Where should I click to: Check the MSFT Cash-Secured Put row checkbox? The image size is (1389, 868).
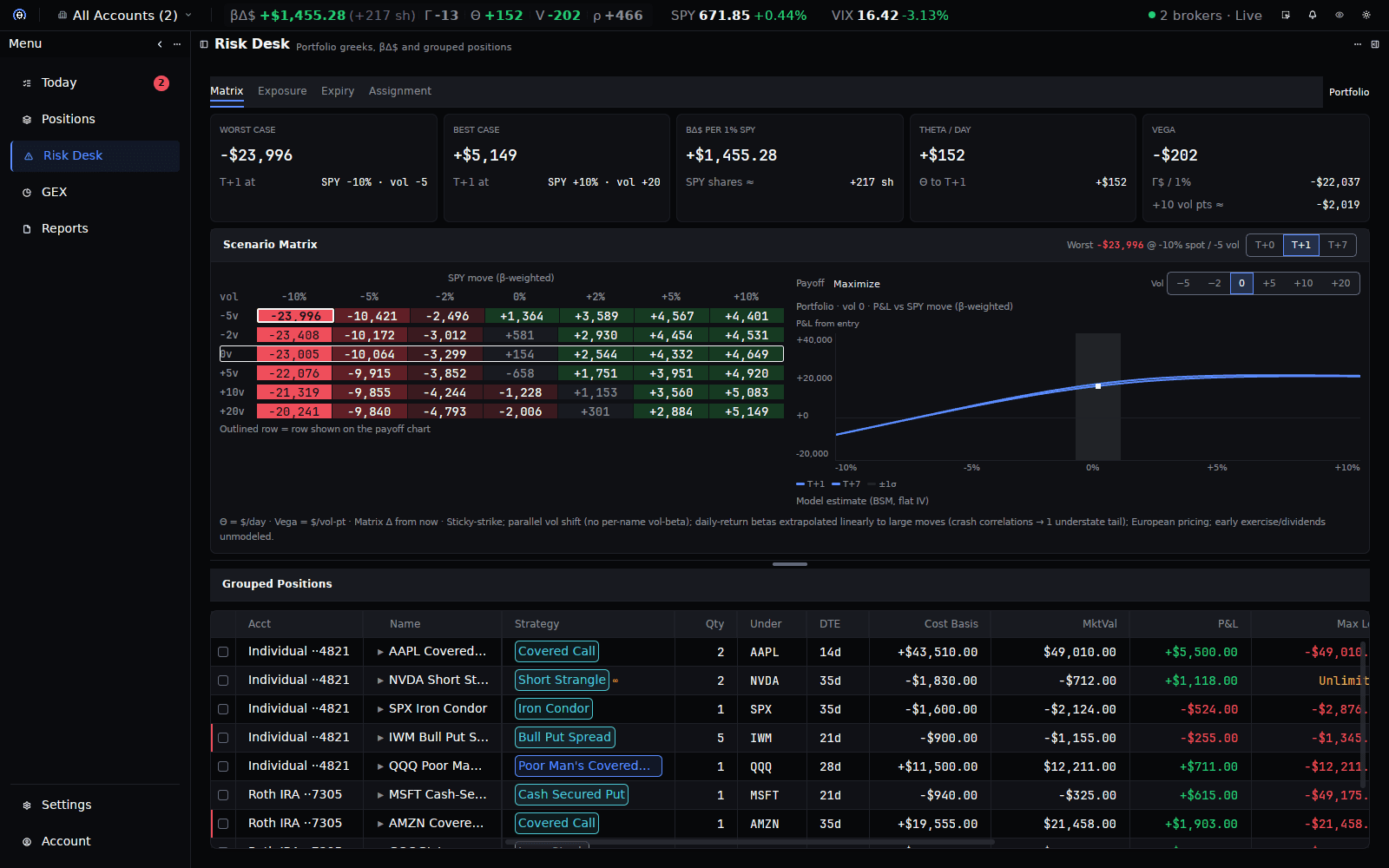[223, 795]
